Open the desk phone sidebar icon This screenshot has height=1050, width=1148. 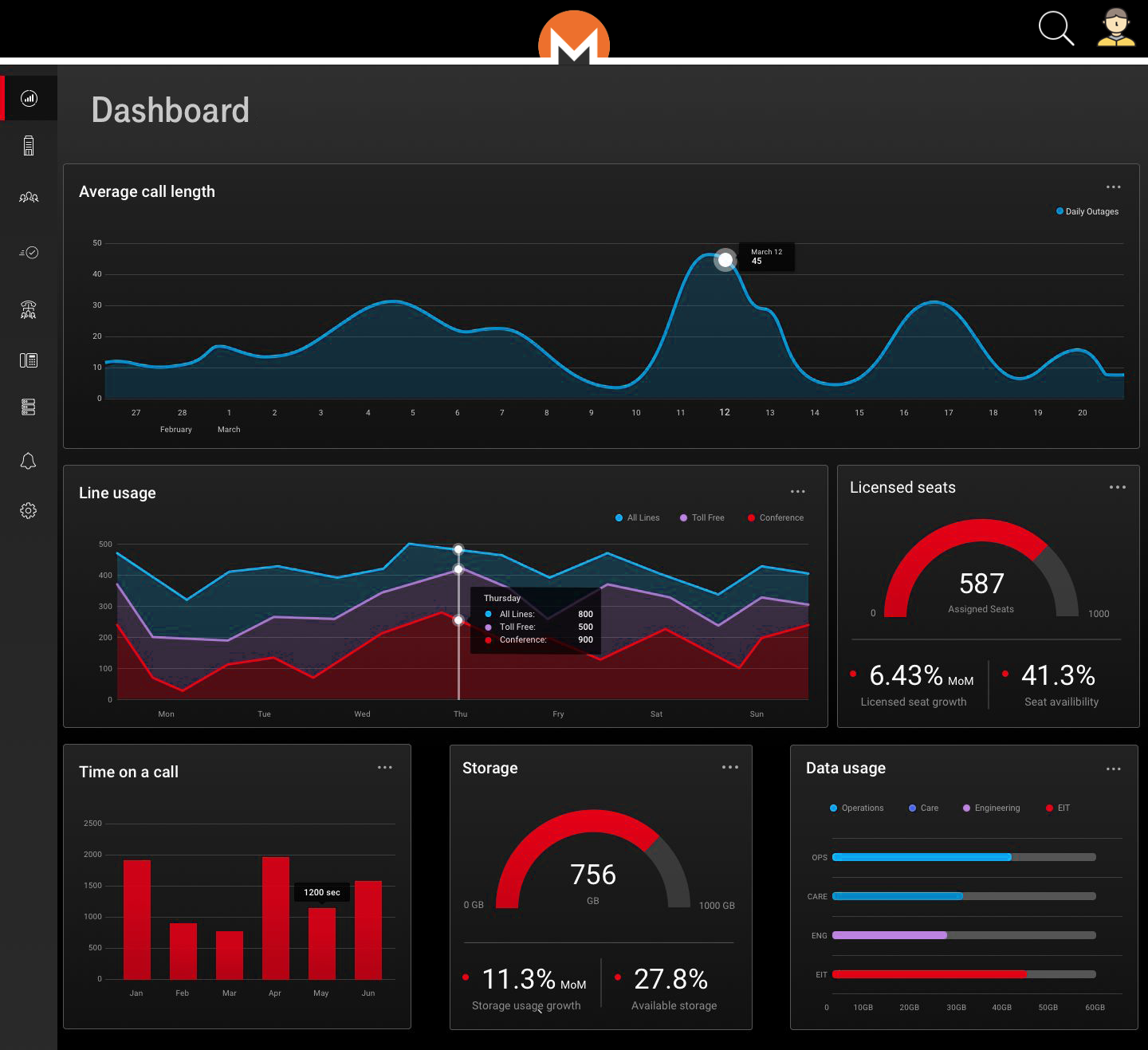pos(29,360)
